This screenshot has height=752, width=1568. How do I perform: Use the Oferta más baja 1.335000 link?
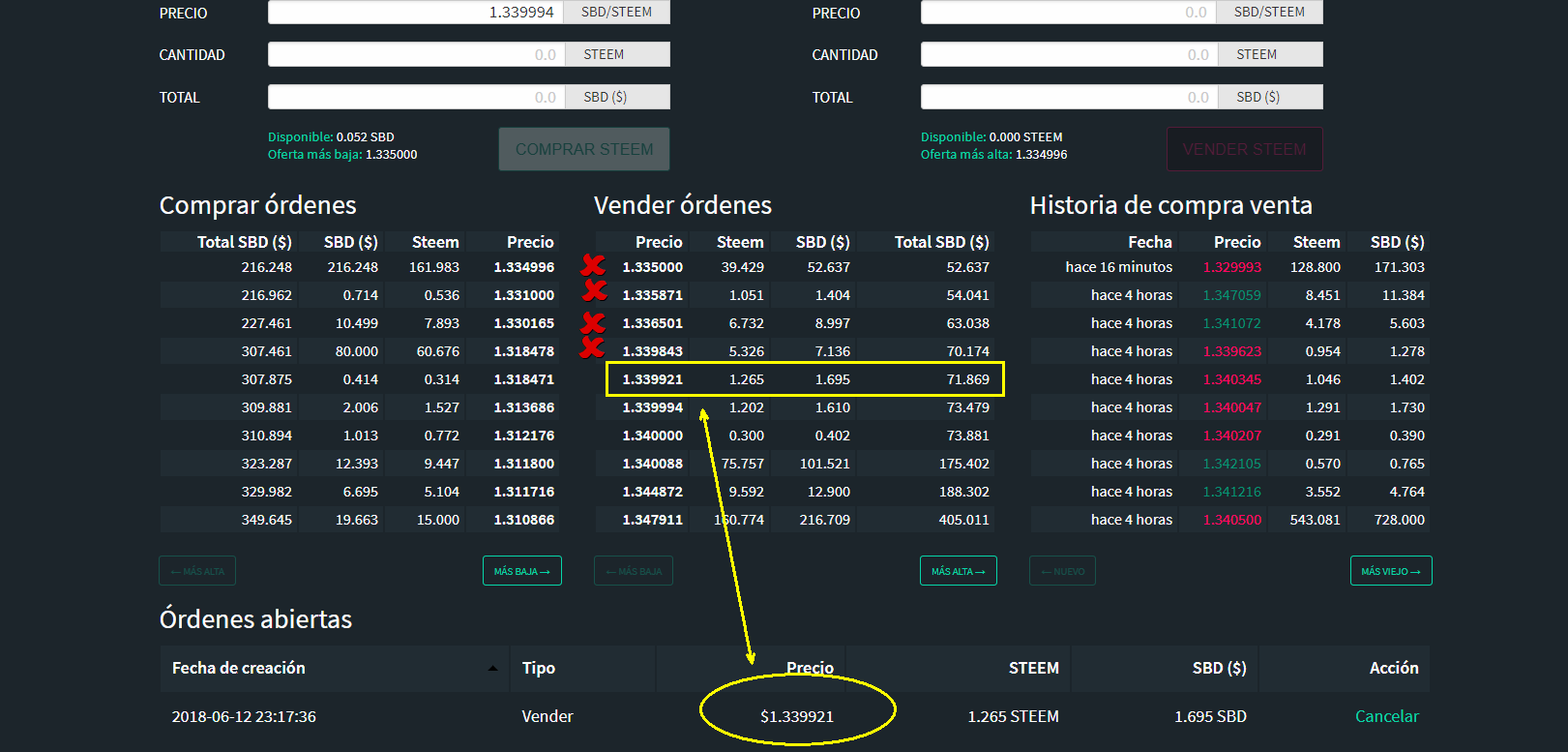(x=342, y=155)
